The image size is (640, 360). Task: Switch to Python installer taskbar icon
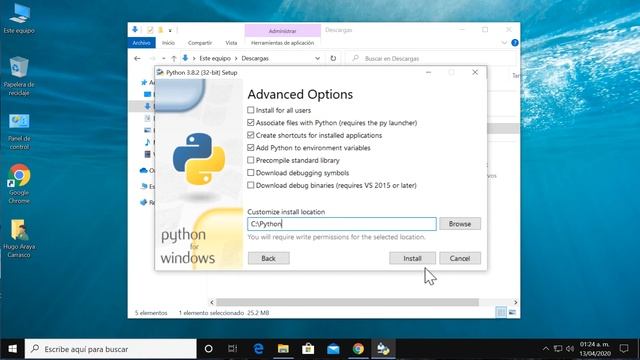pos(383,349)
